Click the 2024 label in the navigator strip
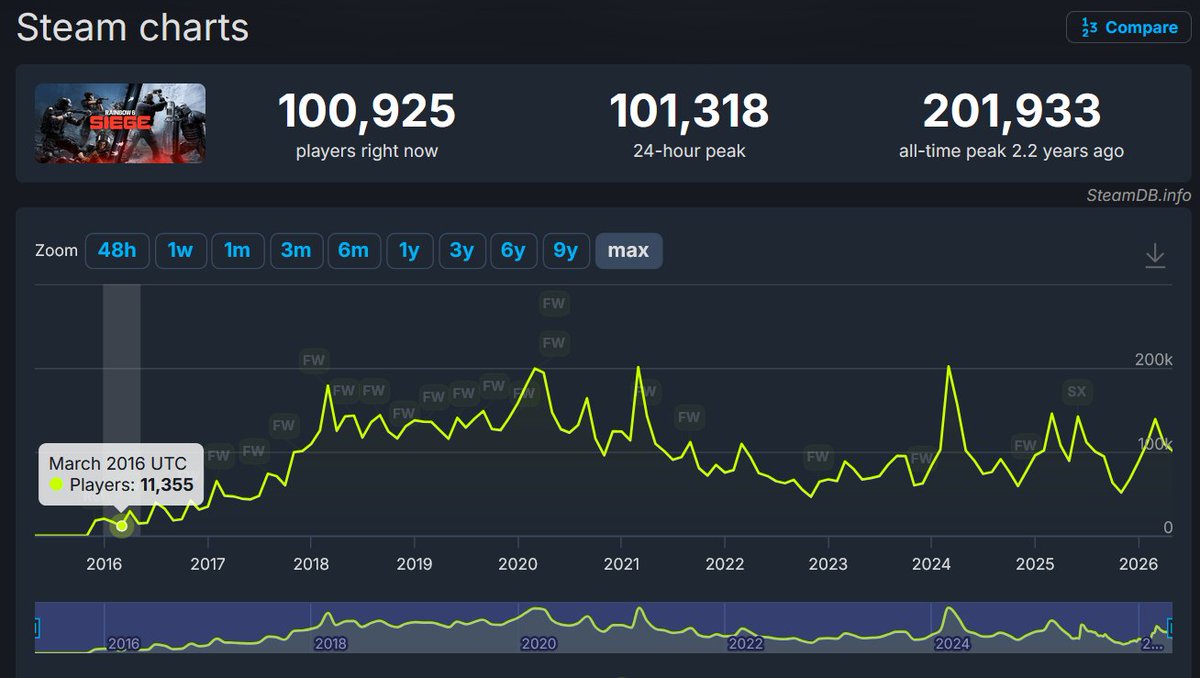 [952, 644]
